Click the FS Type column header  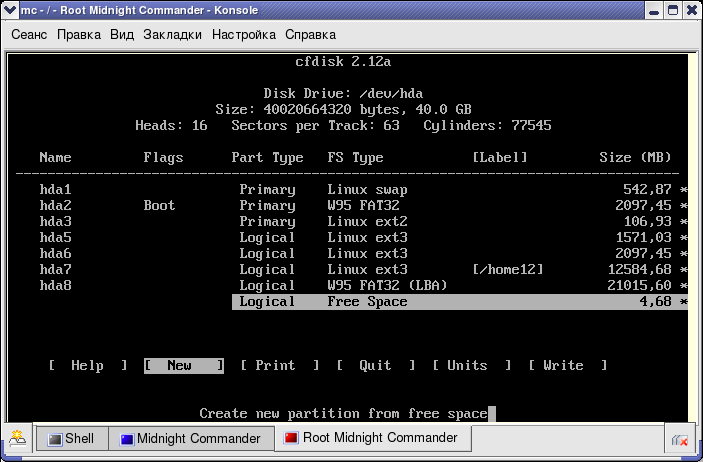click(x=355, y=157)
